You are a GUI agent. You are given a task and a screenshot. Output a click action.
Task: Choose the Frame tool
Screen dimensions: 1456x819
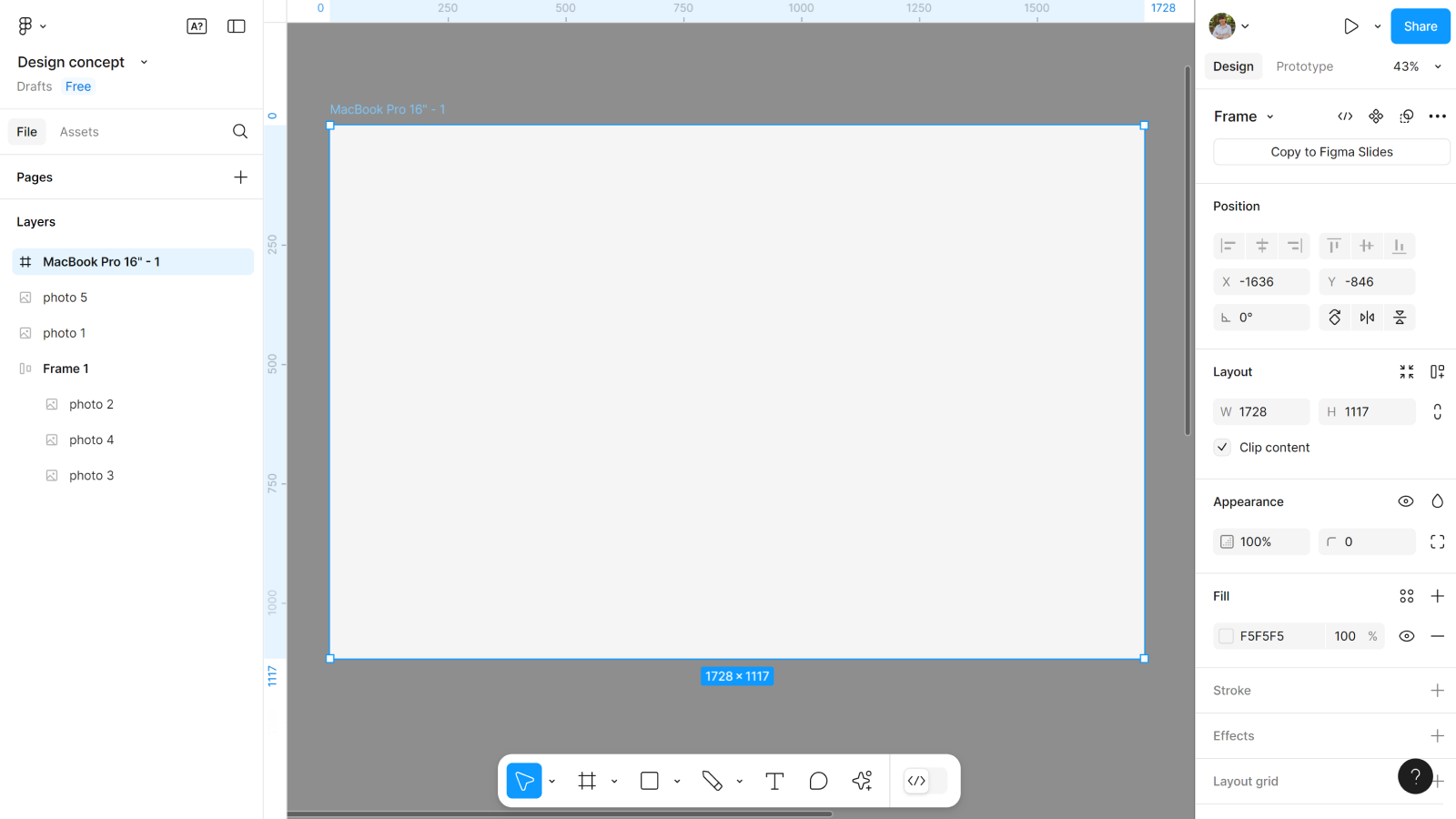587,781
